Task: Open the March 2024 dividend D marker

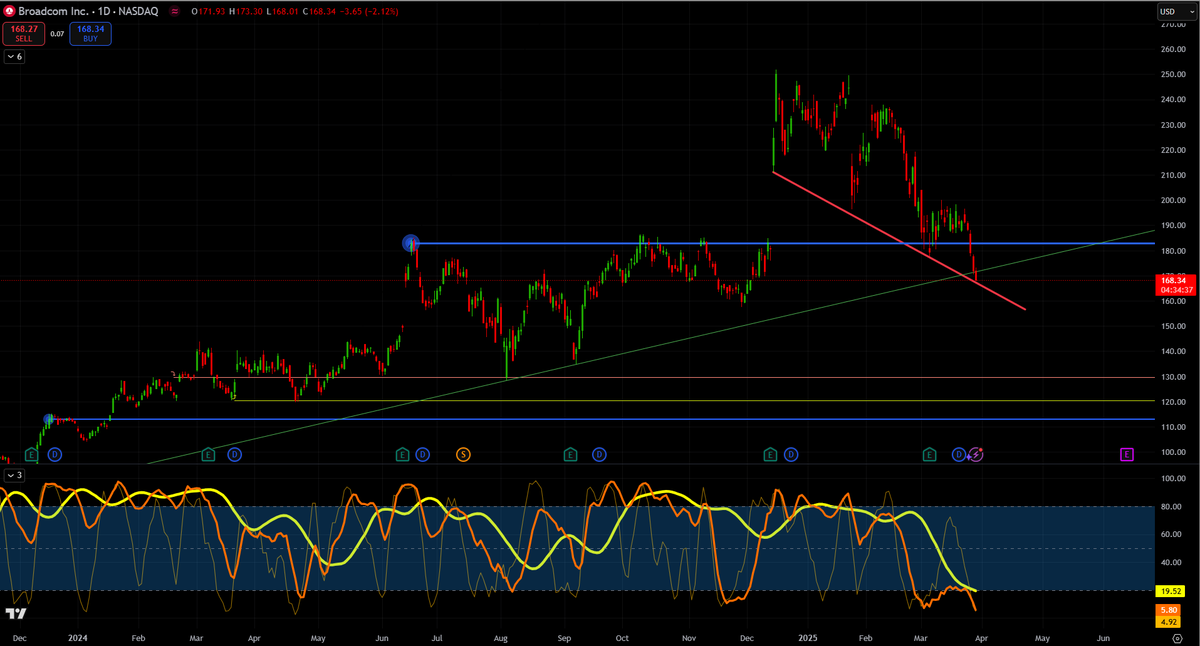Action: [234, 454]
